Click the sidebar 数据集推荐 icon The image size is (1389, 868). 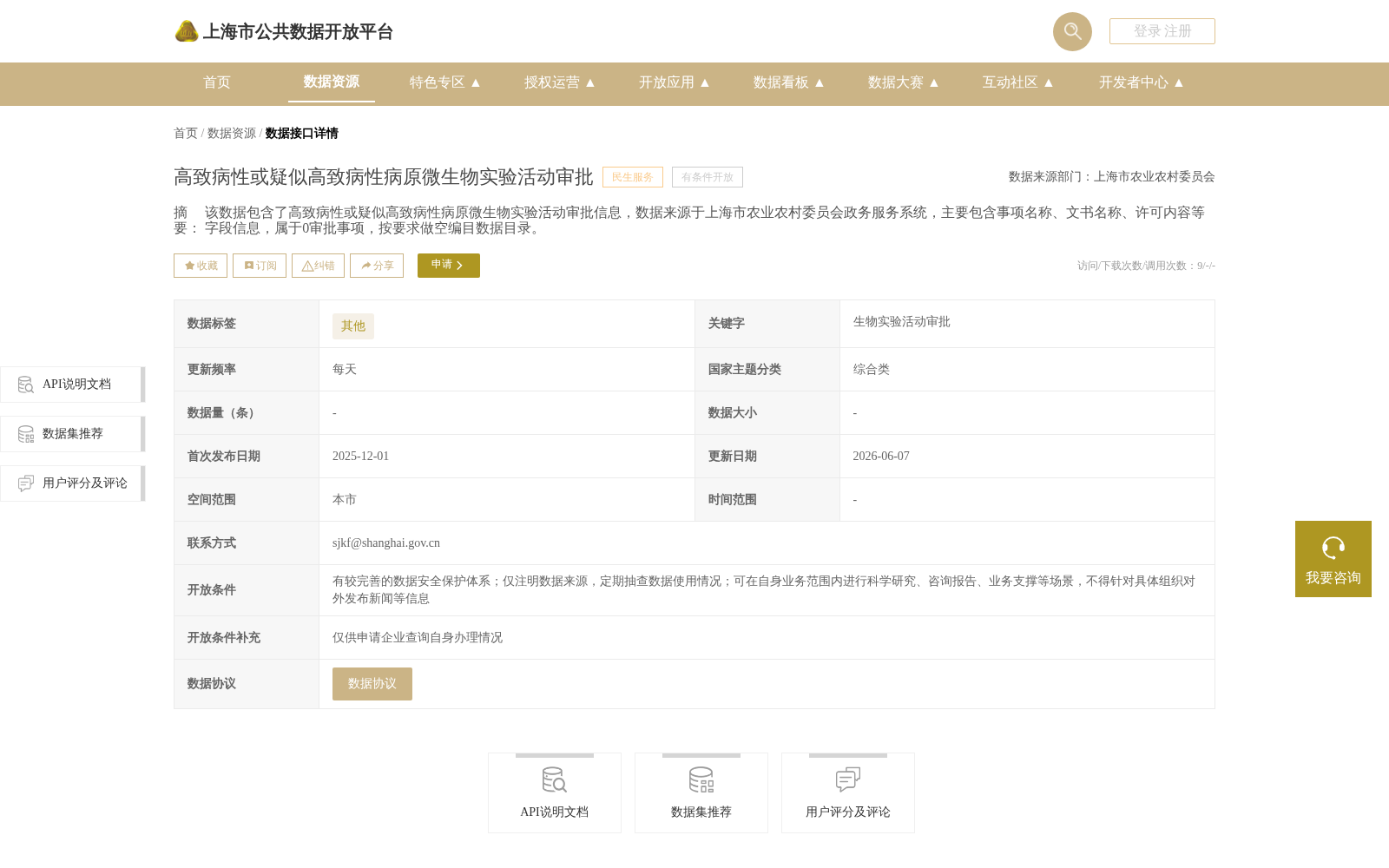point(26,434)
